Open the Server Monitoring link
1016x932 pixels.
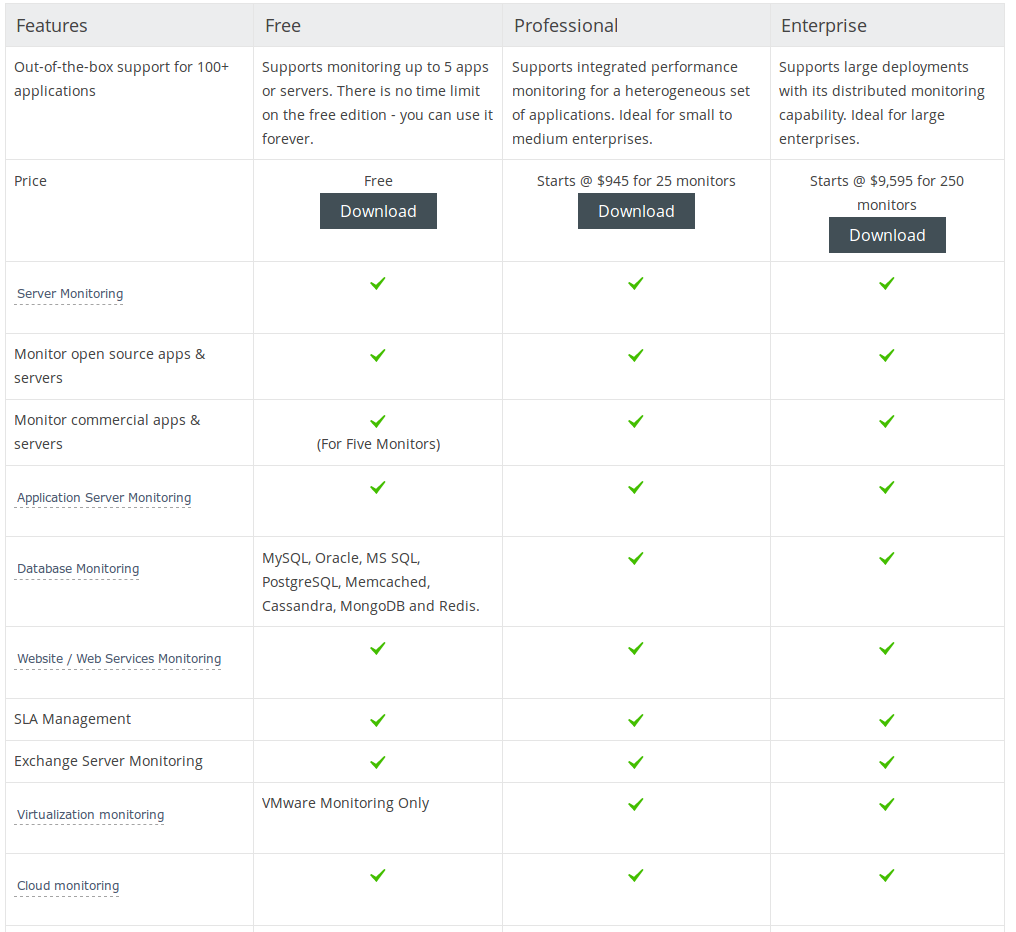69,293
